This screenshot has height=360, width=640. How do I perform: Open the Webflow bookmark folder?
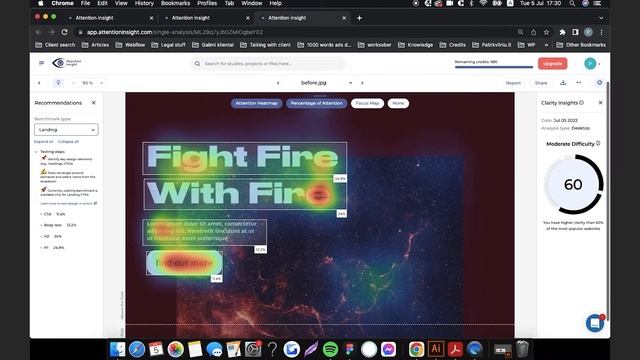click(130, 45)
